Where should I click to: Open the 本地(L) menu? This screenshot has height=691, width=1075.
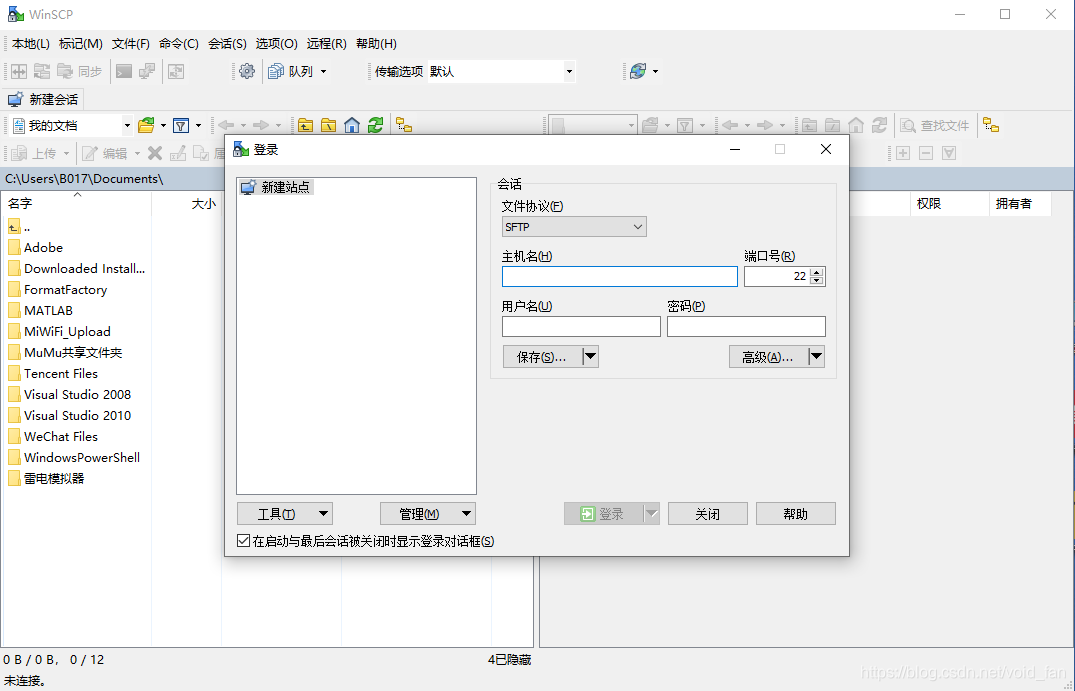[x=31, y=44]
